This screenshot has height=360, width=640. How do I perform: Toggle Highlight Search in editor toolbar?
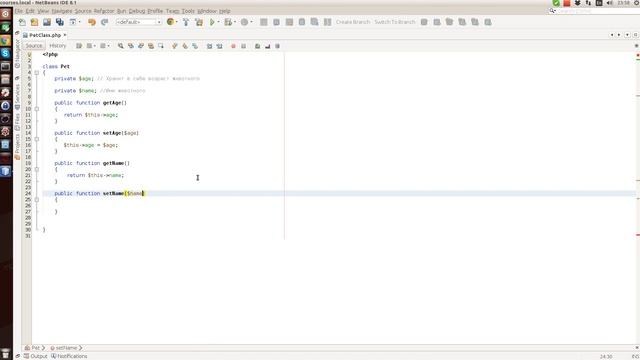(x=151, y=46)
